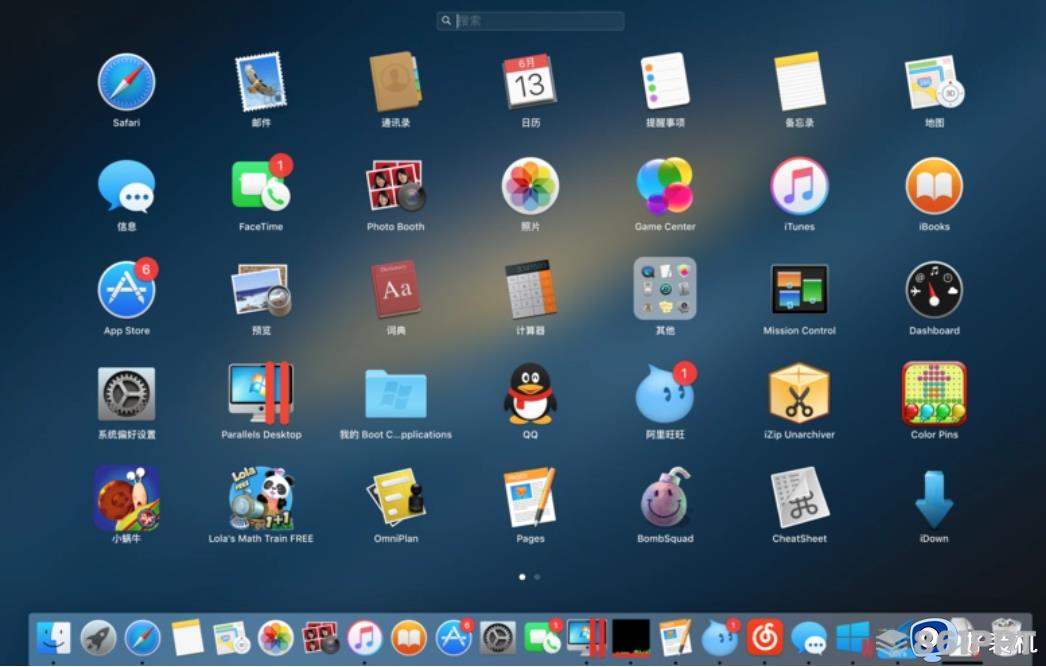This screenshot has height=667, width=1046.
Task: Open 系统偏好设置 in the Launchpad grid
Action: point(126,394)
